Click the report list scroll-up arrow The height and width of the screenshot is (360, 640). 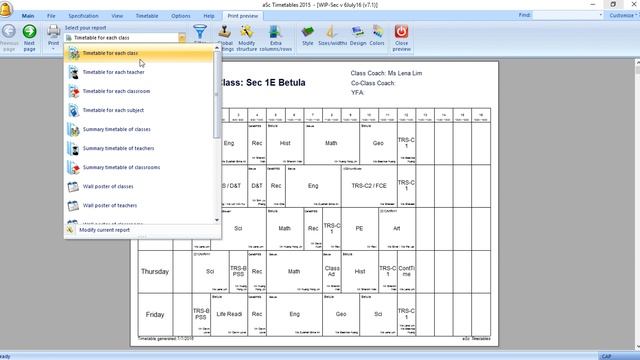[217, 48]
